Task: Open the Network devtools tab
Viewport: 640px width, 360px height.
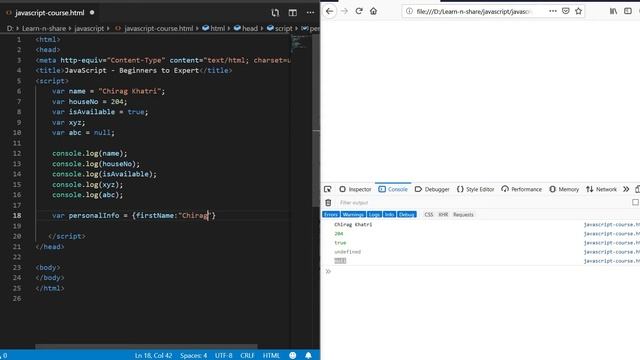Action: pyautogui.click(x=601, y=189)
